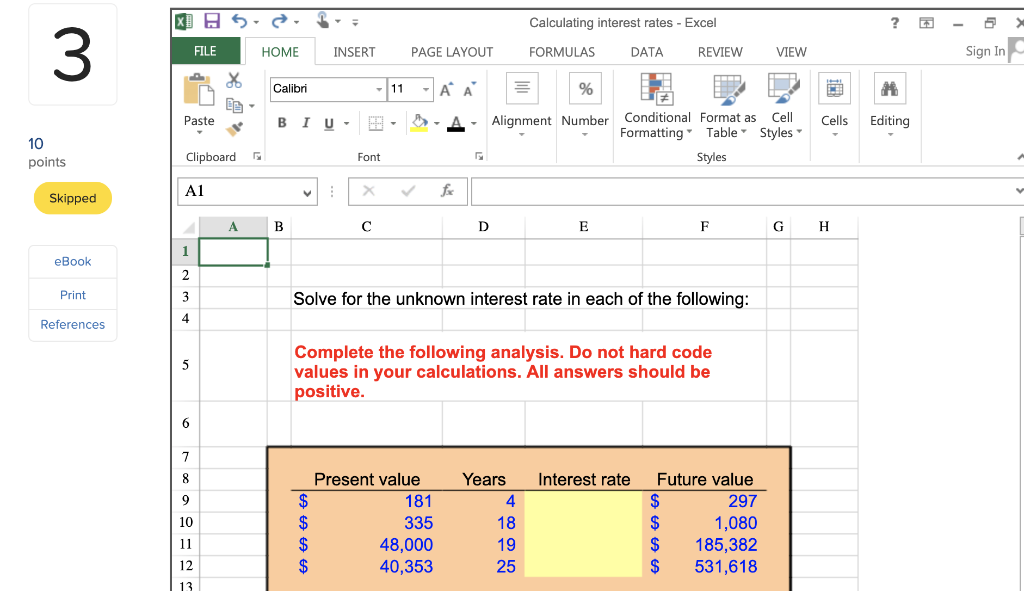
Task: Expand underline style options arrow
Action: (x=346, y=123)
